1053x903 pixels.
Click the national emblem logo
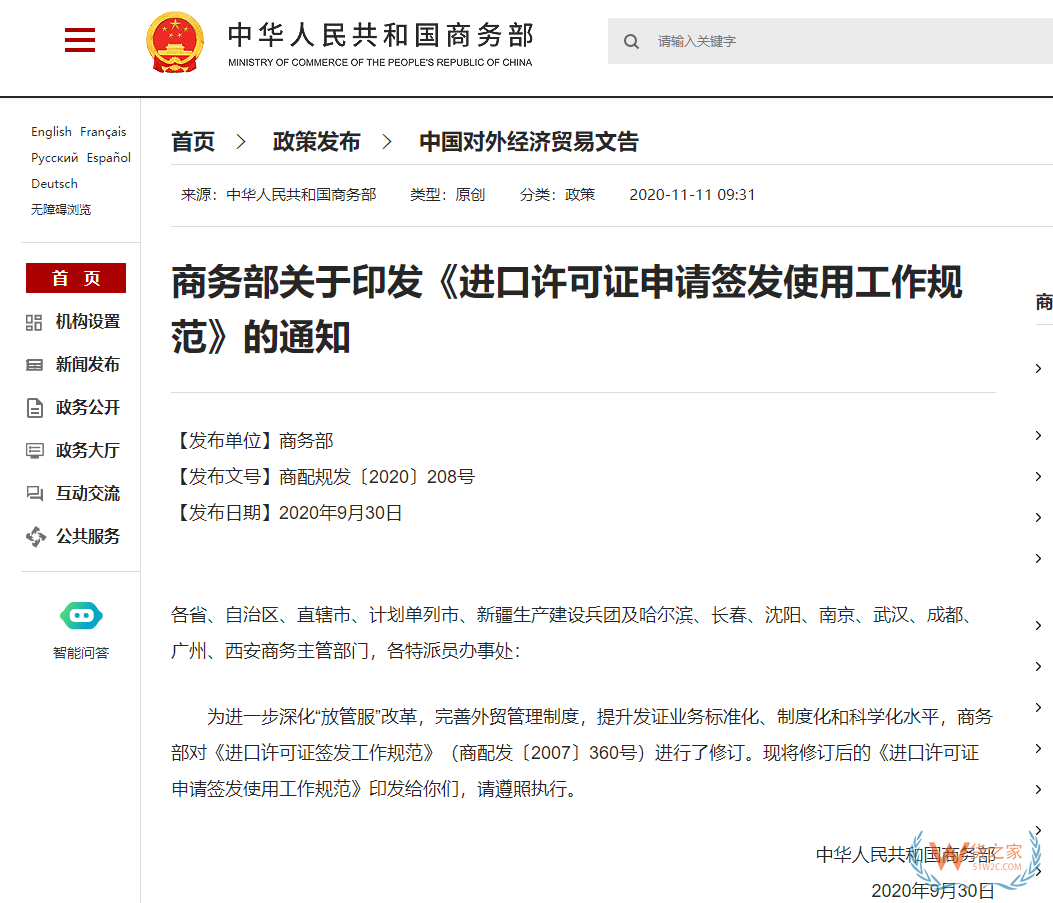(176, 42)
